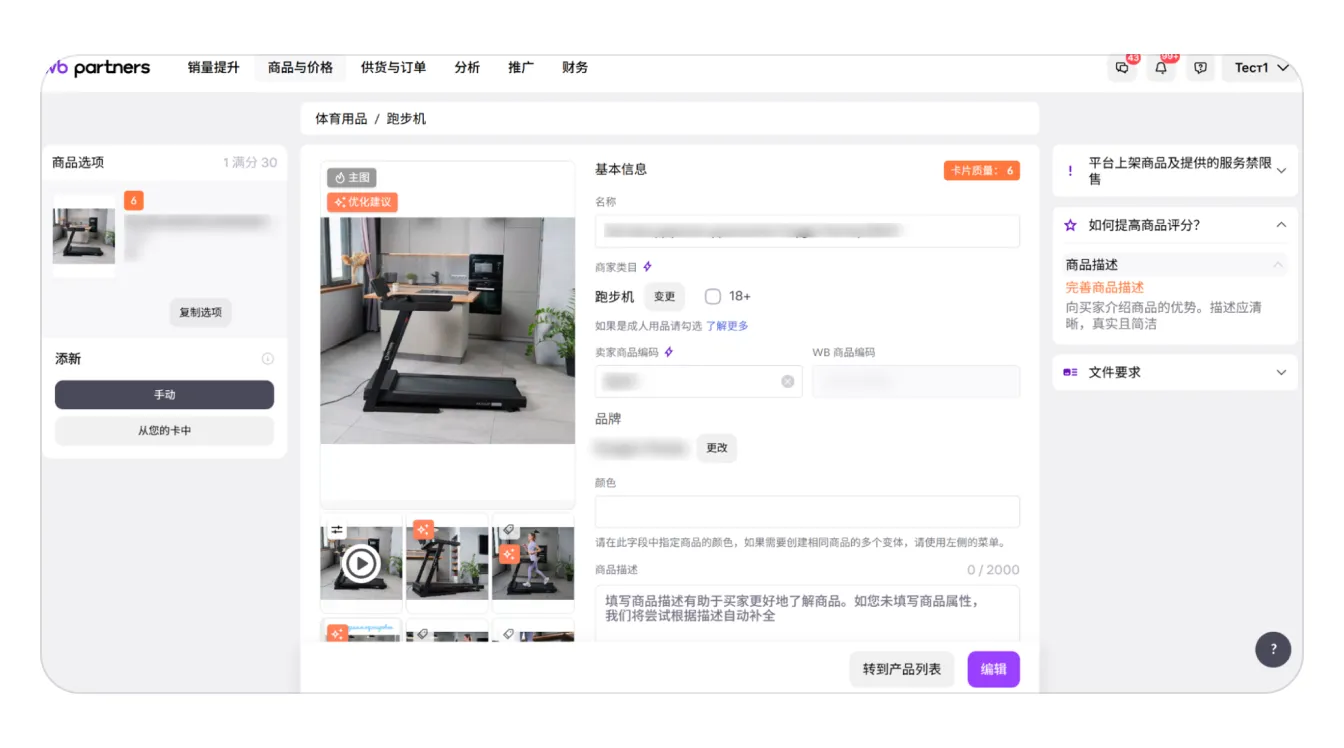Screen dimensions: 1344x748
Task: Clear the seller product code field
Action: [788, 381]
